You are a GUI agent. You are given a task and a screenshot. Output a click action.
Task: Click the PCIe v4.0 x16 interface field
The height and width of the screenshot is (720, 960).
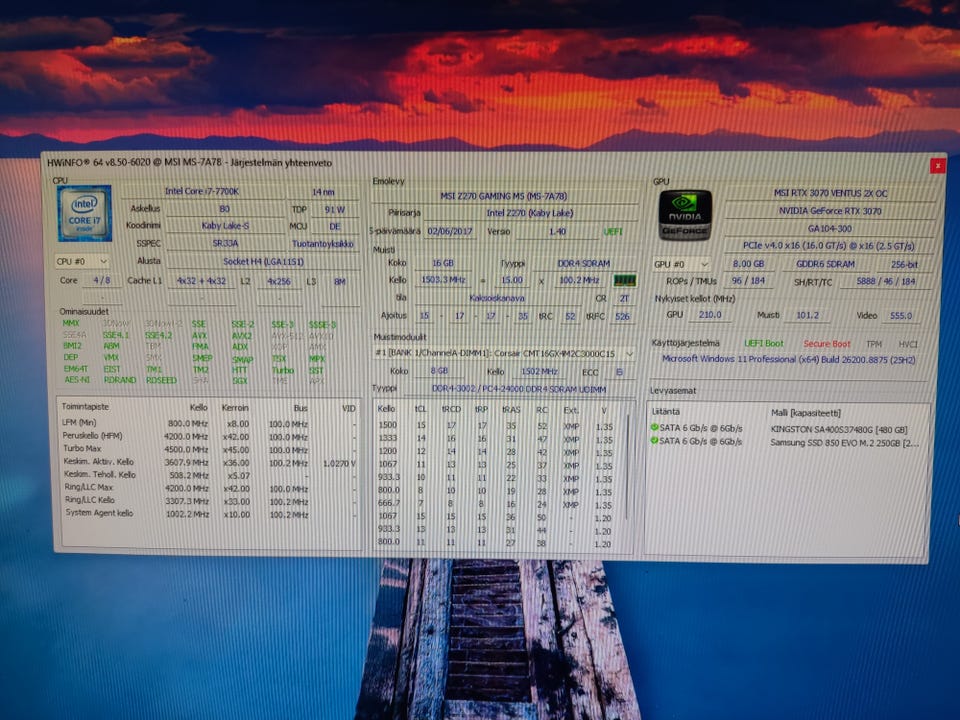pos(830,246)
